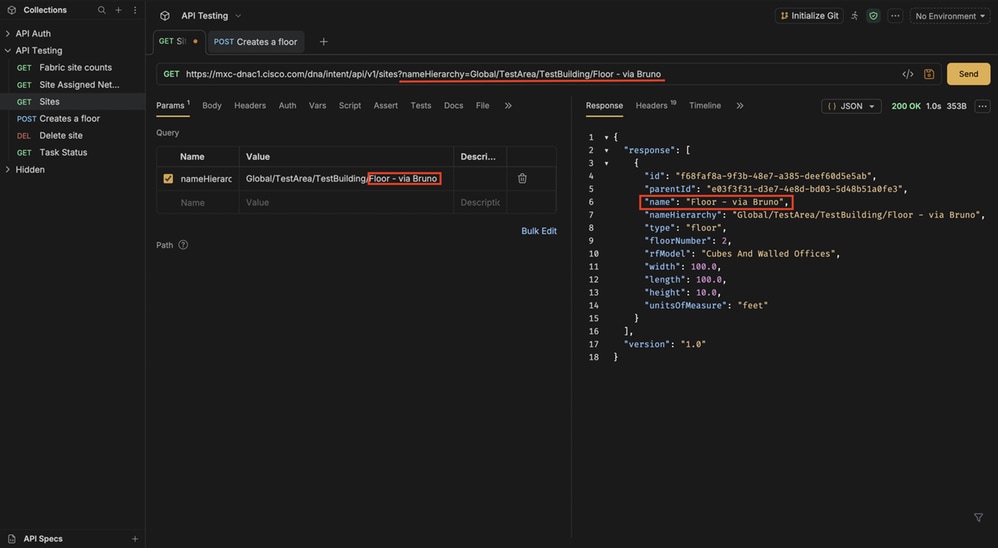This screenshot has height=548, width=998.
Task: Open the top bar more options ellipsis
Action: tap(895, 16)
